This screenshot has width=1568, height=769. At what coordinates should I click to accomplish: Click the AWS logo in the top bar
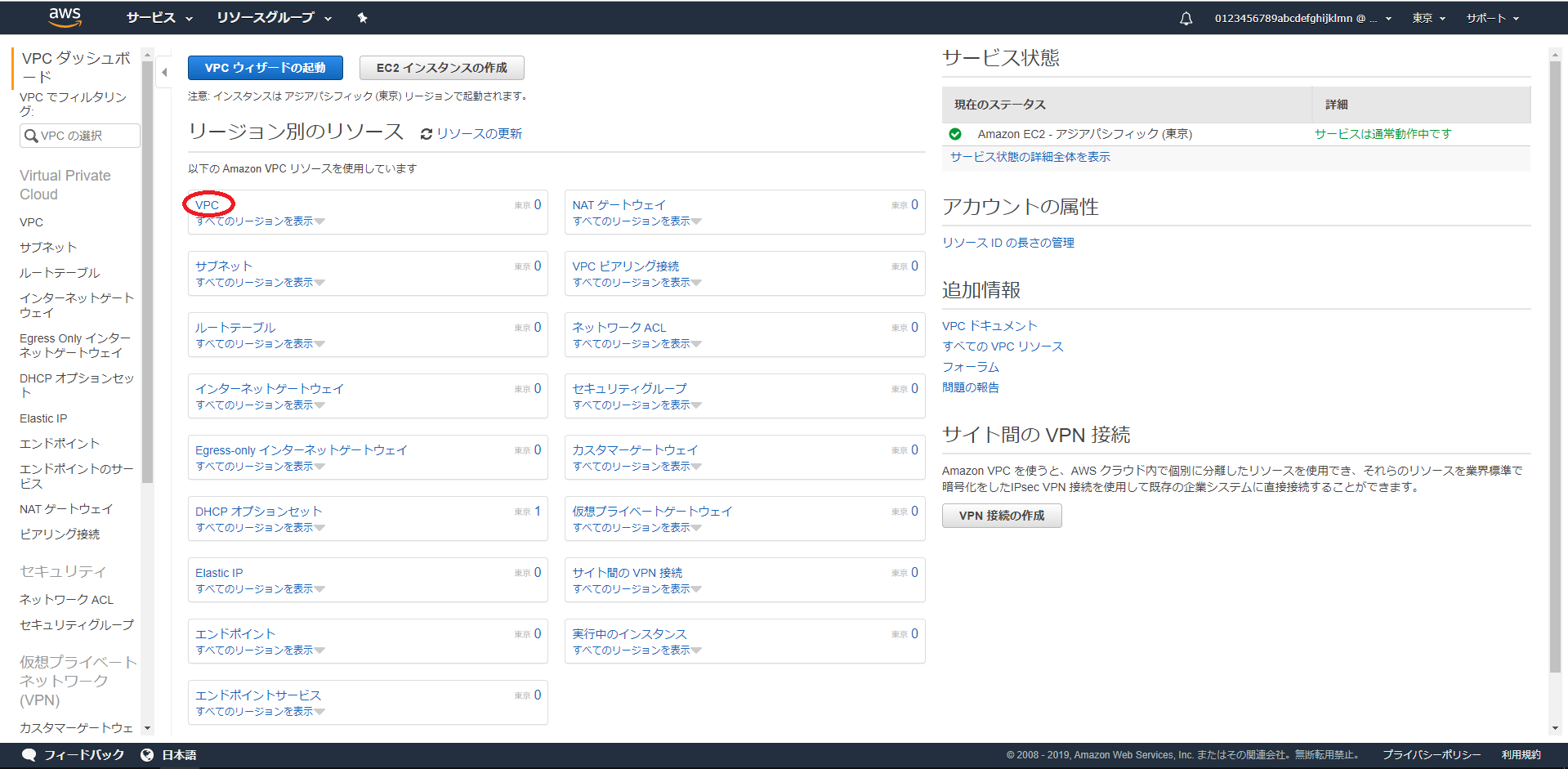(65, 17)
